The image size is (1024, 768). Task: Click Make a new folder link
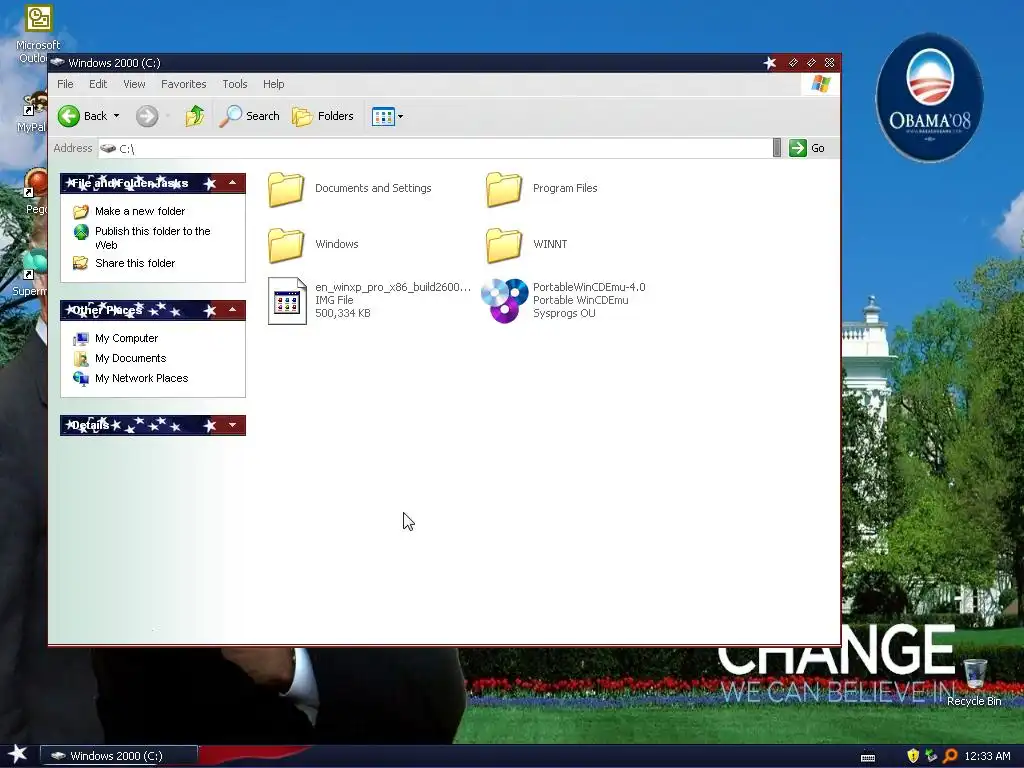[x=140, y=211]
